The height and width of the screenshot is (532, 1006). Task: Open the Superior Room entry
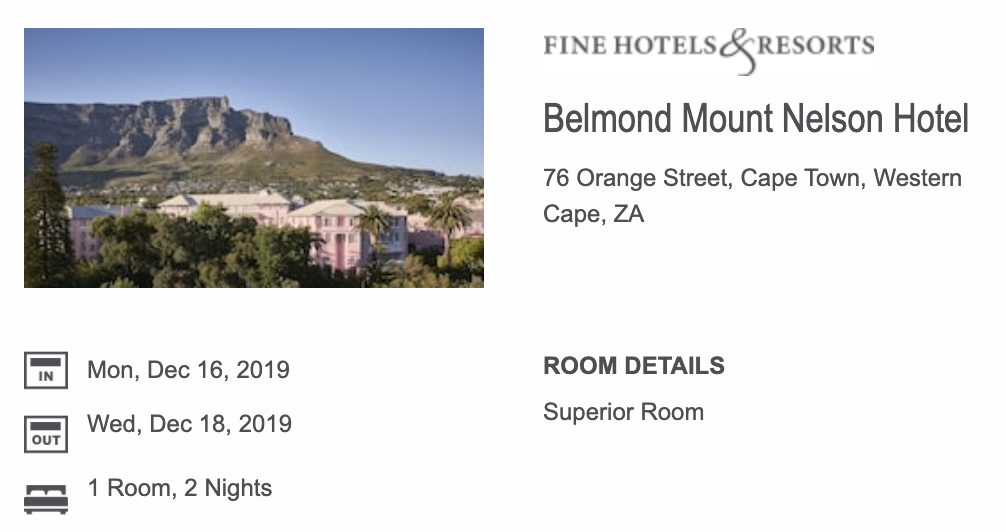coord(623,412)
